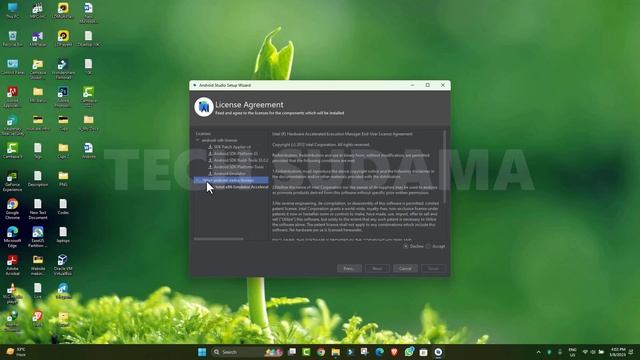Click the Finish button in wizard
This screenshot has height=360, width=640.
(x=433, y=269)
